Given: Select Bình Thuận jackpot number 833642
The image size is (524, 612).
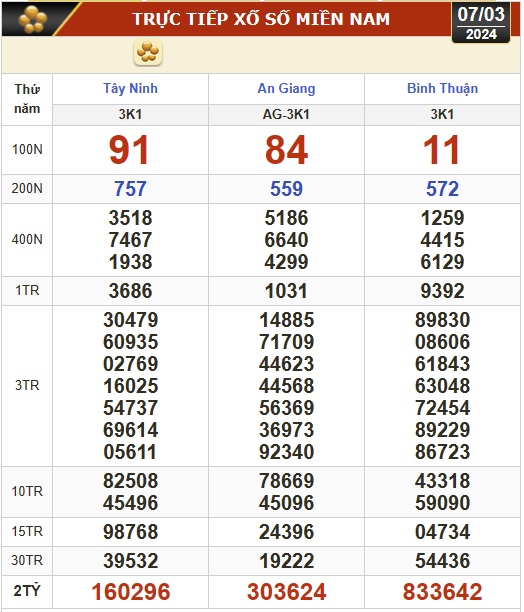Looking at the screenshot, I should [x=442, y=592].
